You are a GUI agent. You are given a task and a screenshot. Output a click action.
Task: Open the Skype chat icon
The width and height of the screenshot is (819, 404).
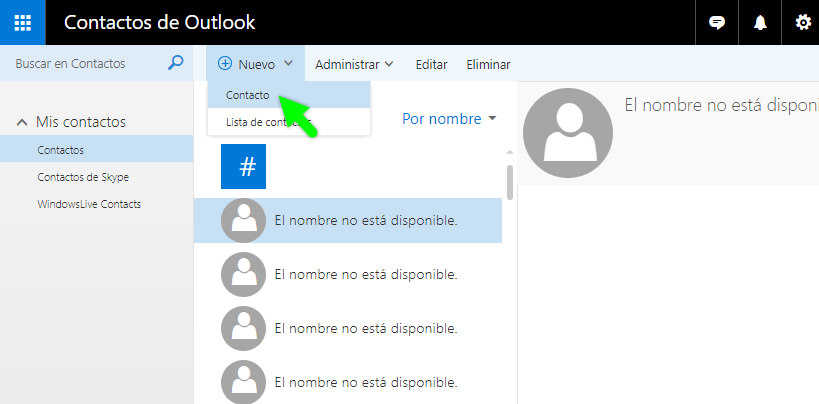pos(716,22)
